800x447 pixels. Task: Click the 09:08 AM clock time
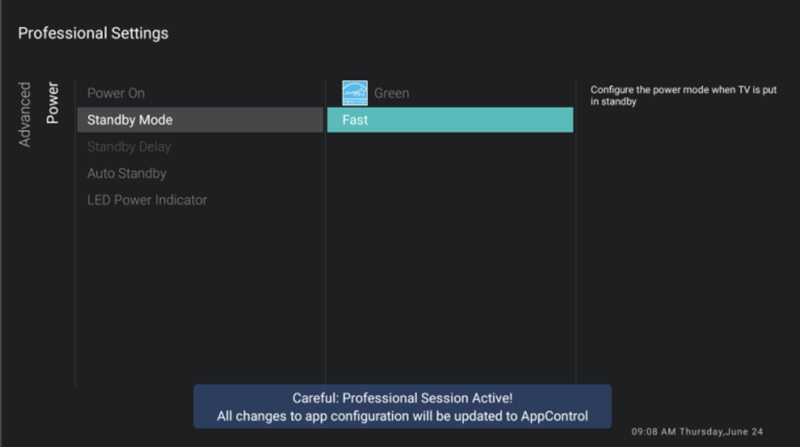[653, 432]
